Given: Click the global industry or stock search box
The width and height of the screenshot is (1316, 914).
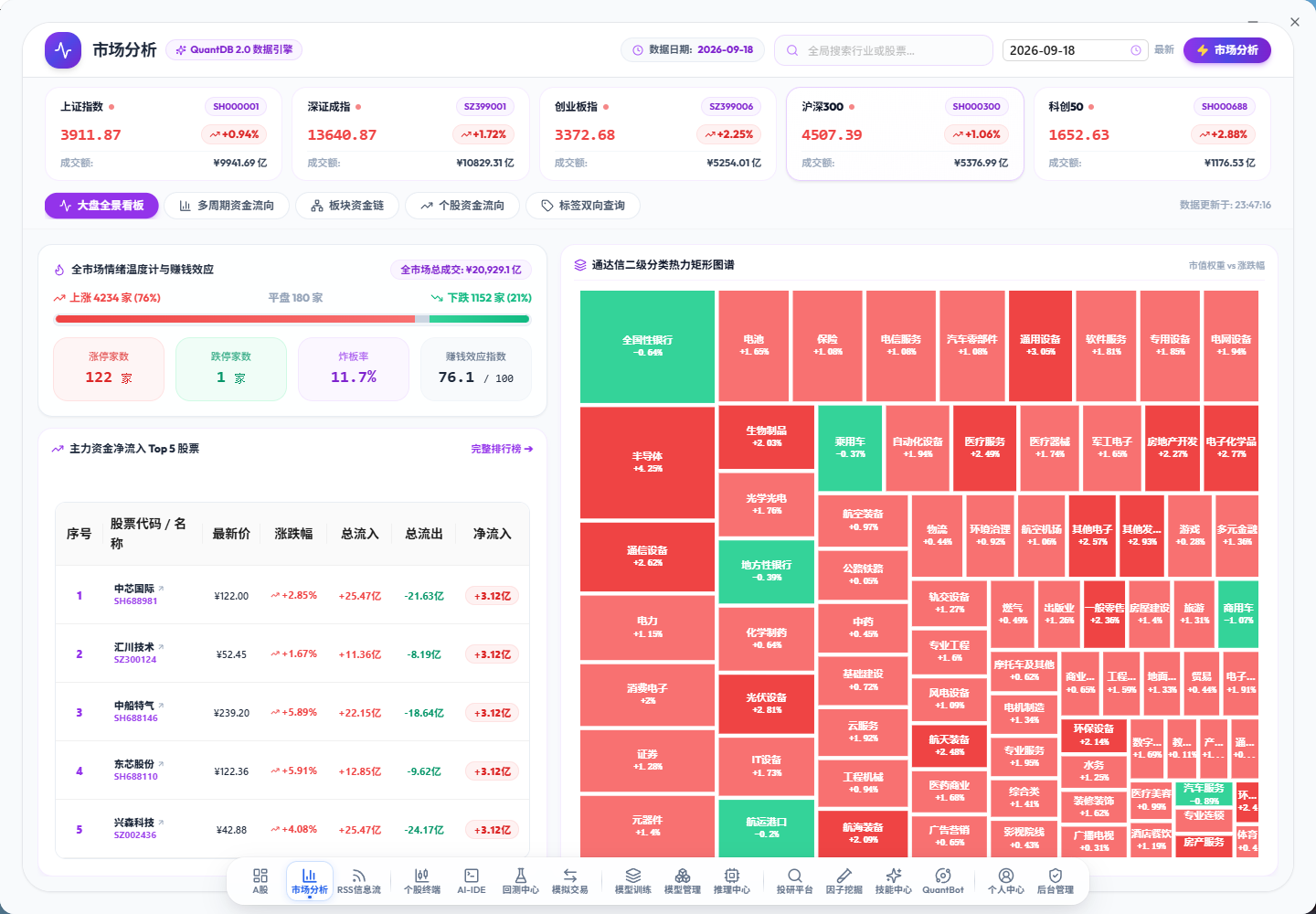Looking at the screenshot, I should (884, 50).
